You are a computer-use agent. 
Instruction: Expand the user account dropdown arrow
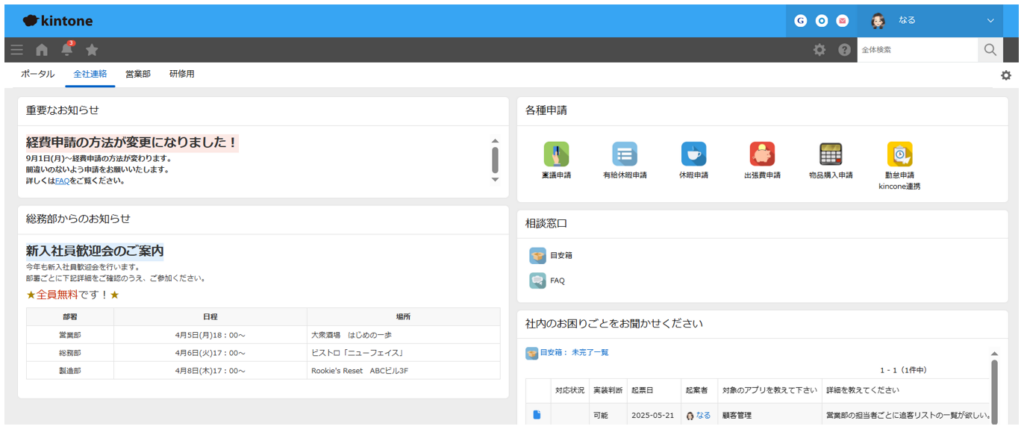991,20
